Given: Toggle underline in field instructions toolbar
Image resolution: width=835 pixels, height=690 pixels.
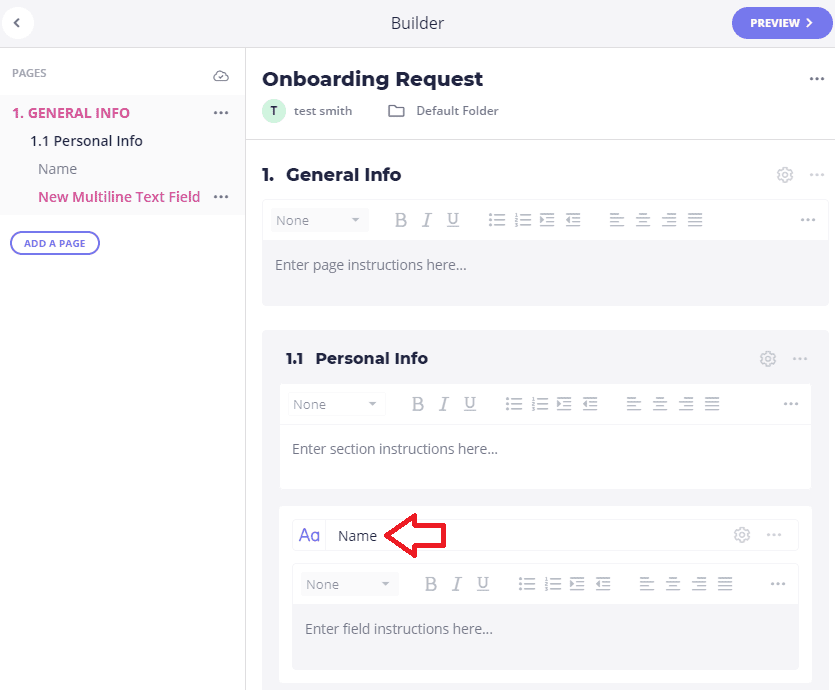Looking at the screenshot, I should (483, 584).
